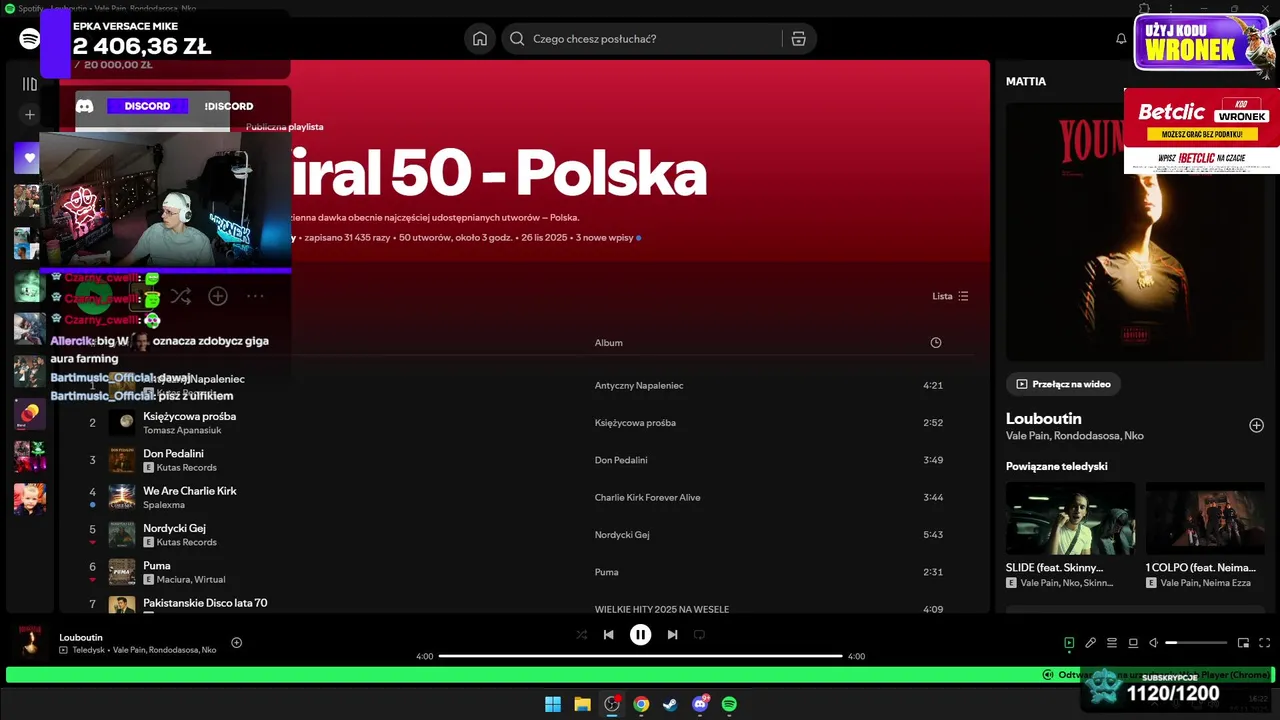Click the 3 nowe wpisy text

coord(605,238)
